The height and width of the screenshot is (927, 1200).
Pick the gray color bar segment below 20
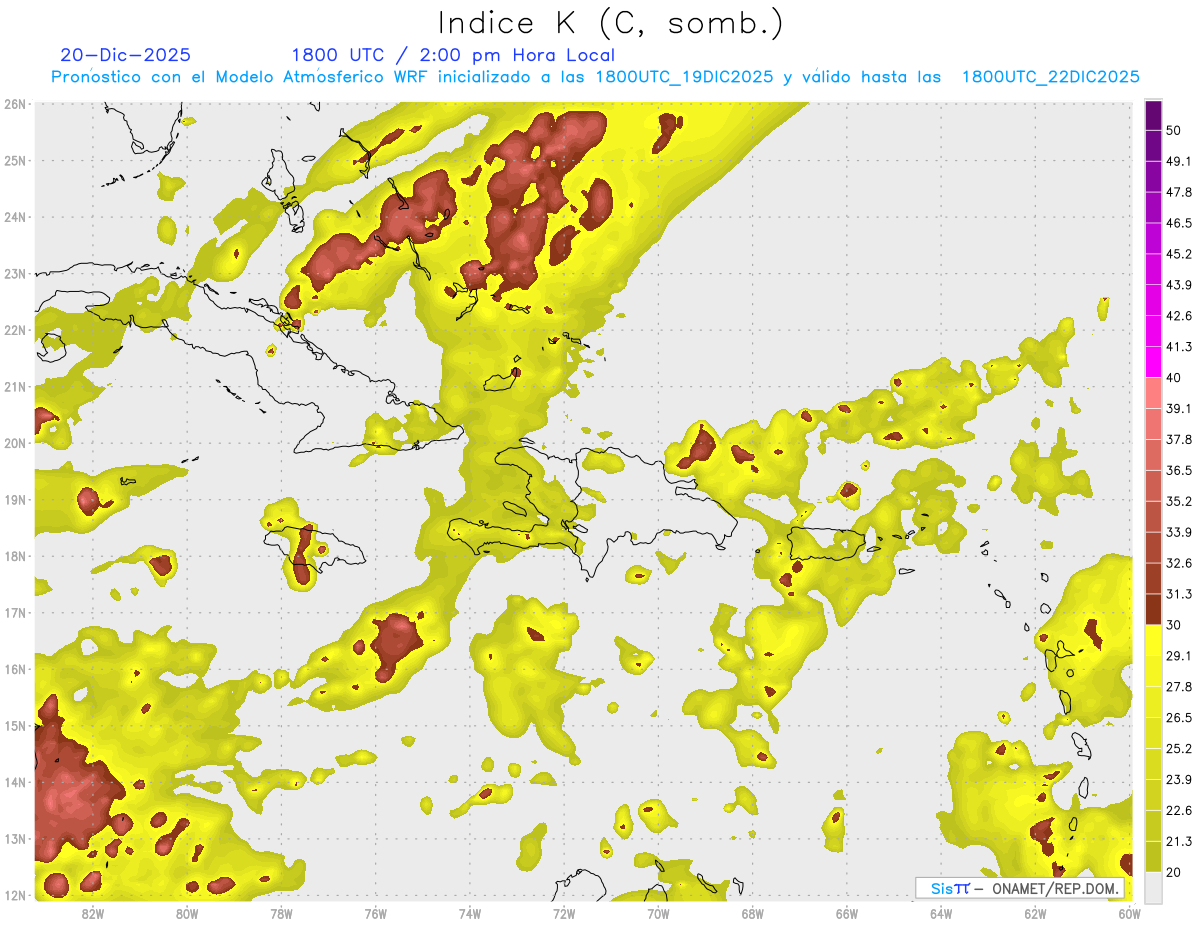point(1153,886)
